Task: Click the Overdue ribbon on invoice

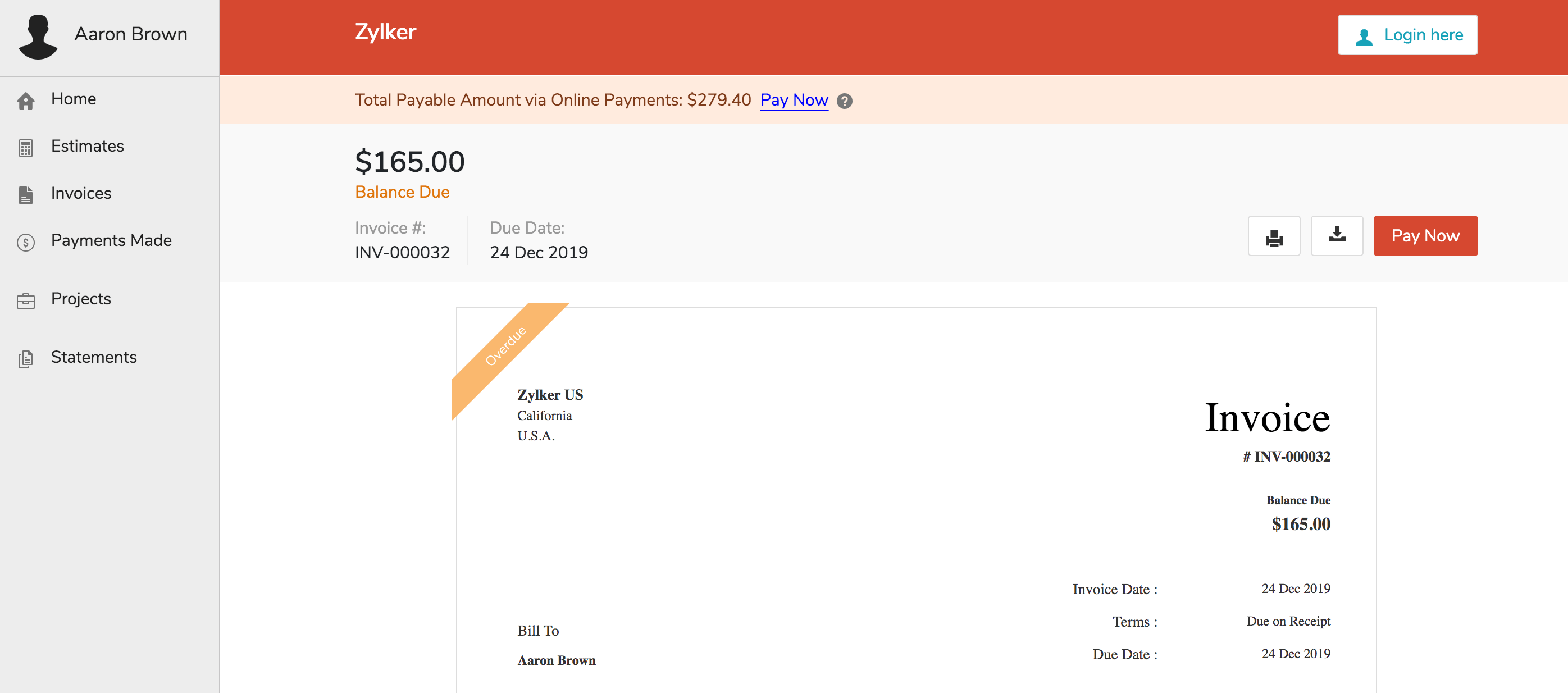Action: pos(505,346)
